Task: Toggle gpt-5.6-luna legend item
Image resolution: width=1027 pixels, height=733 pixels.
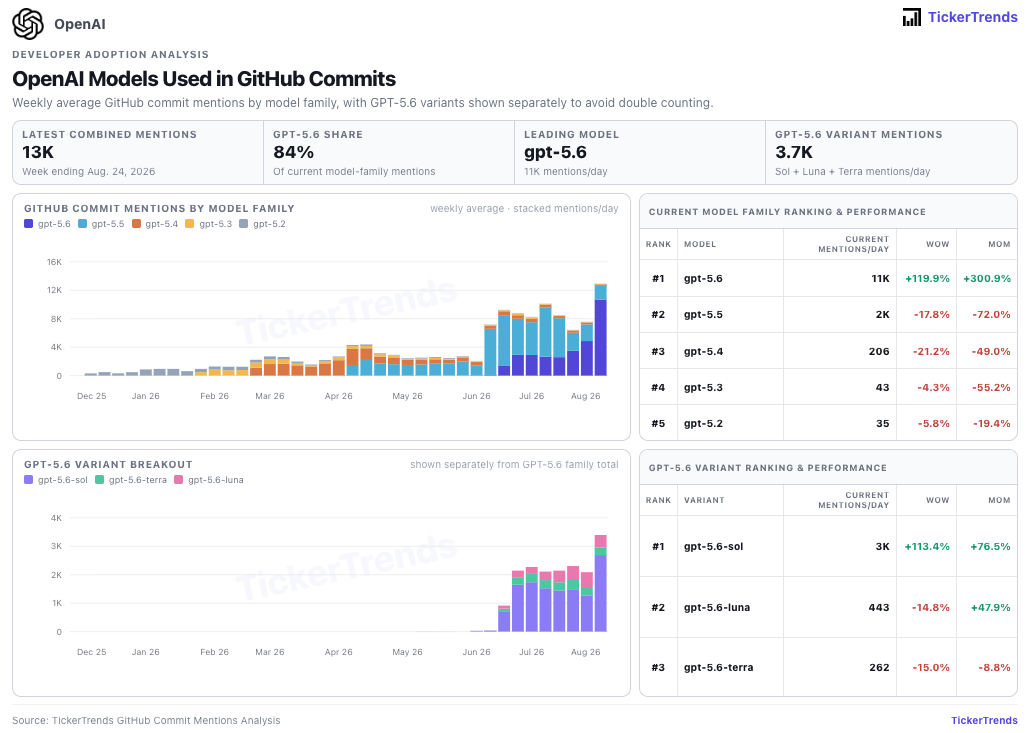Action: coord(208,480)
